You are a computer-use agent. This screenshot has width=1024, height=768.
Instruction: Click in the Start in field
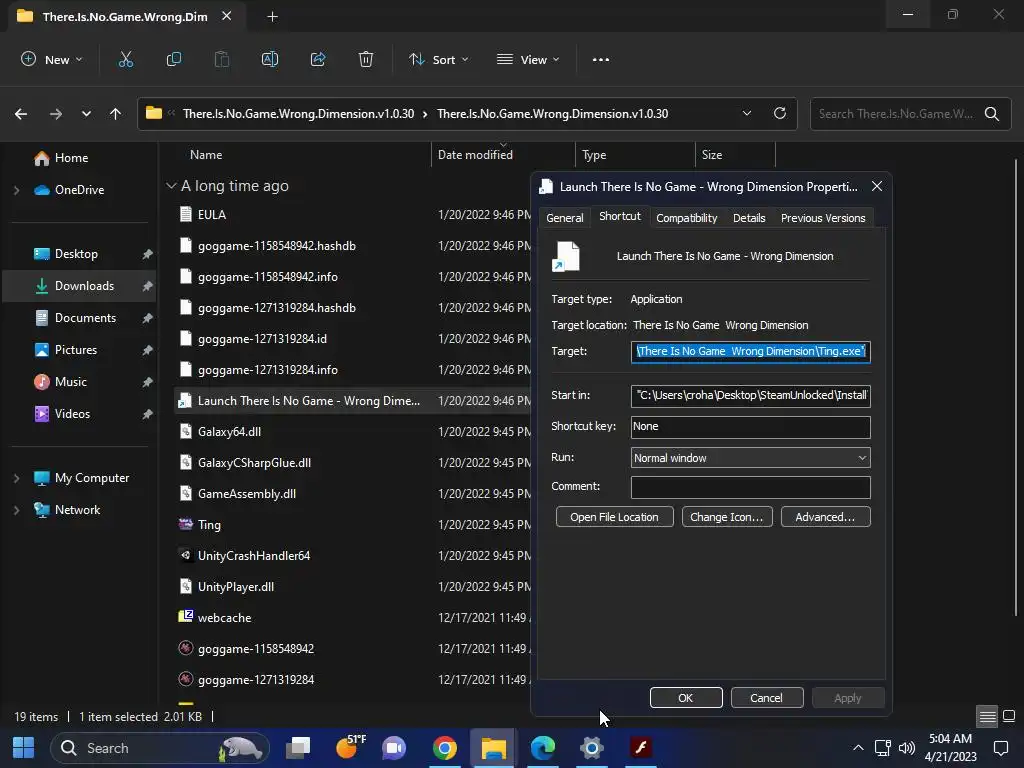[x=750, y=396]
